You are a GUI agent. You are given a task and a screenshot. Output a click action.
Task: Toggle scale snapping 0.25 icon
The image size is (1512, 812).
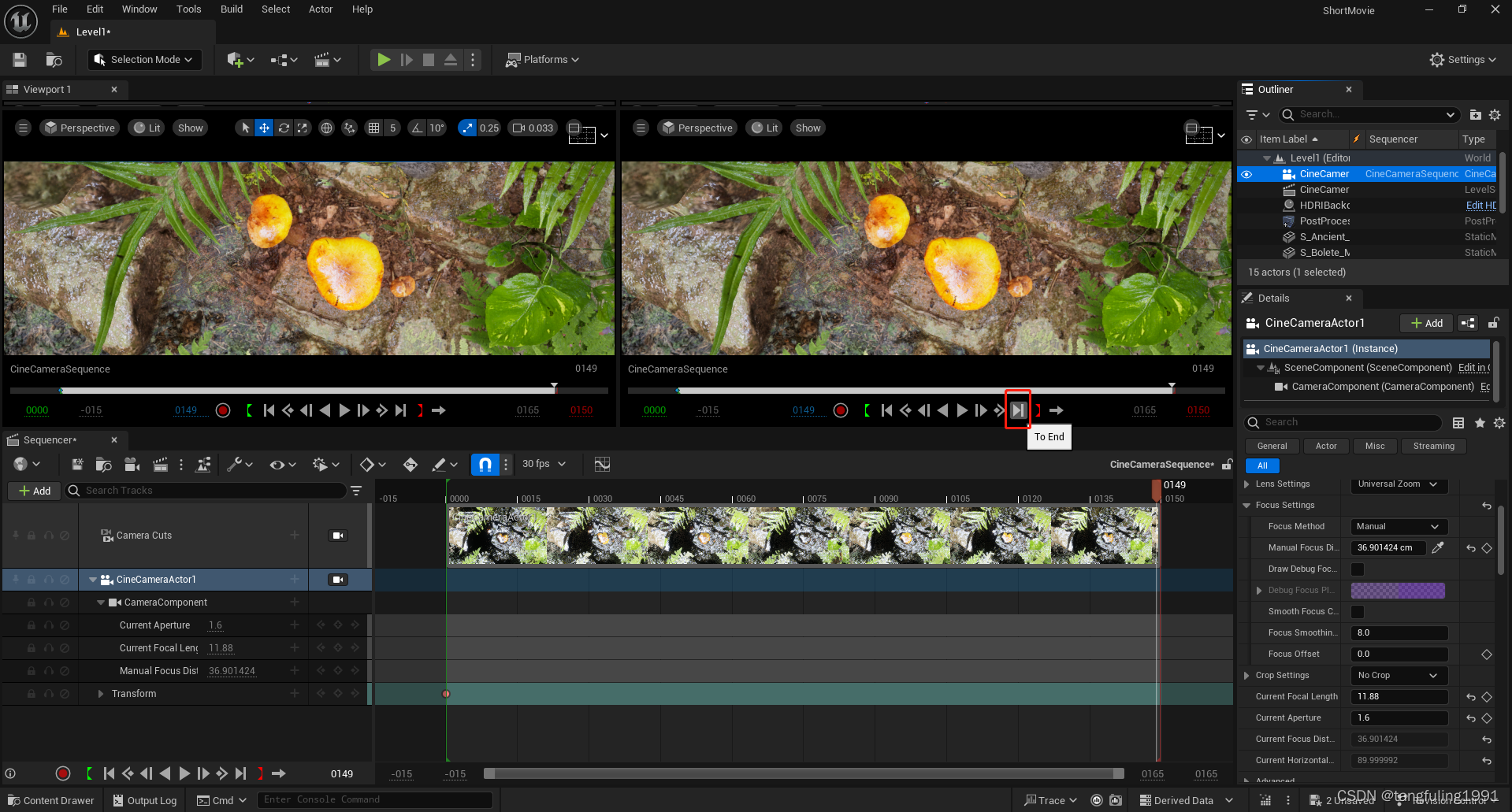click(x=468, y=128)
